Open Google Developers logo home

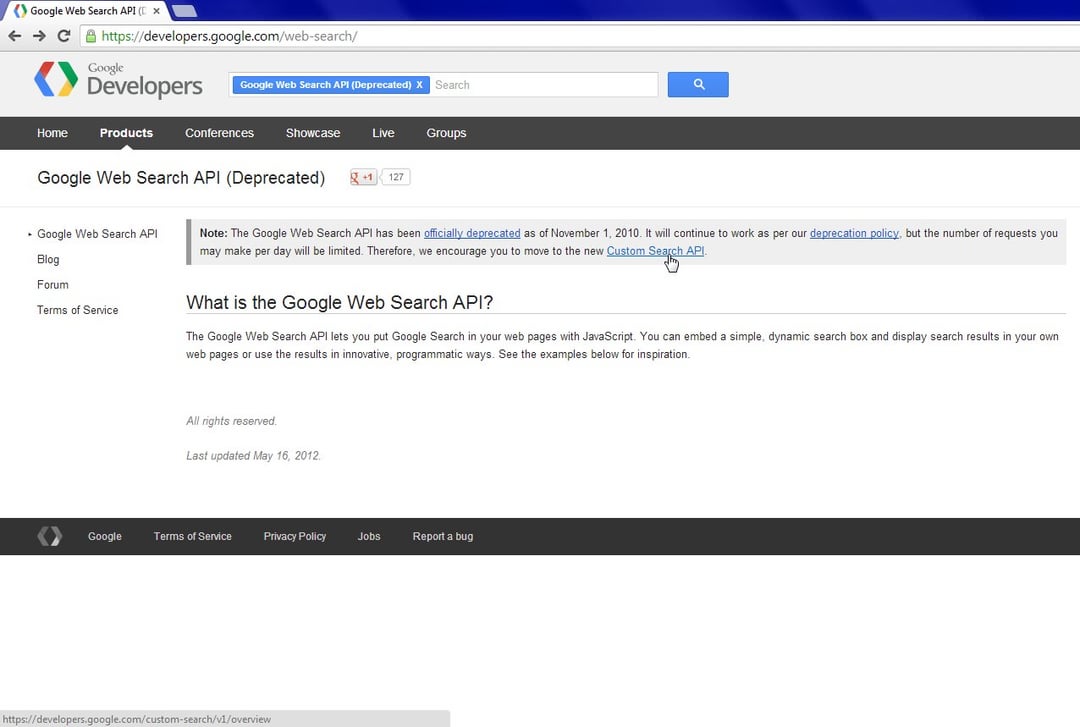point(118,80)
